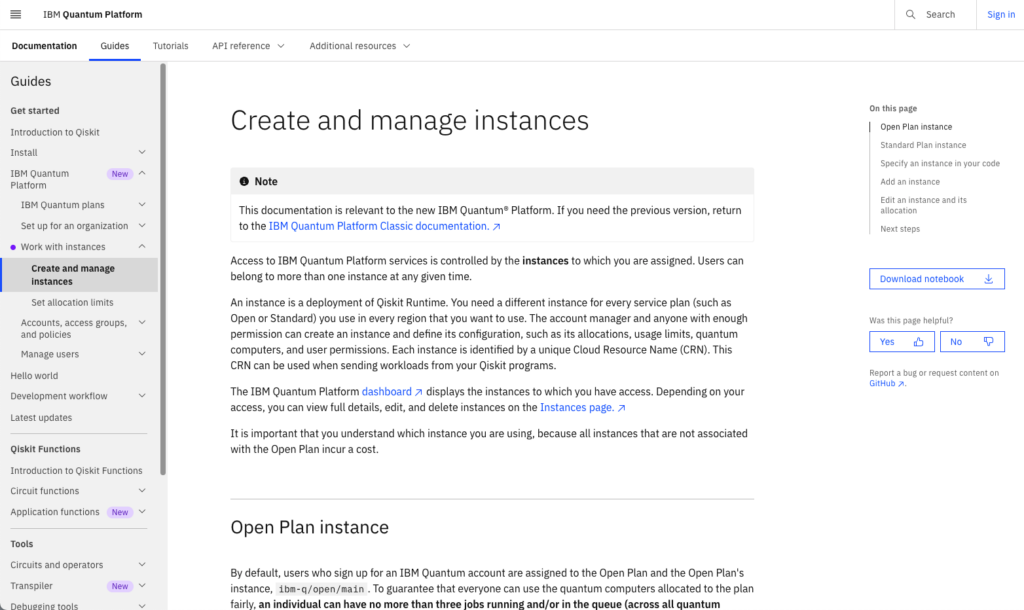This screenshot has height=610, width=1024.
Task: Click the Note info icon
Action: point(244,182)
